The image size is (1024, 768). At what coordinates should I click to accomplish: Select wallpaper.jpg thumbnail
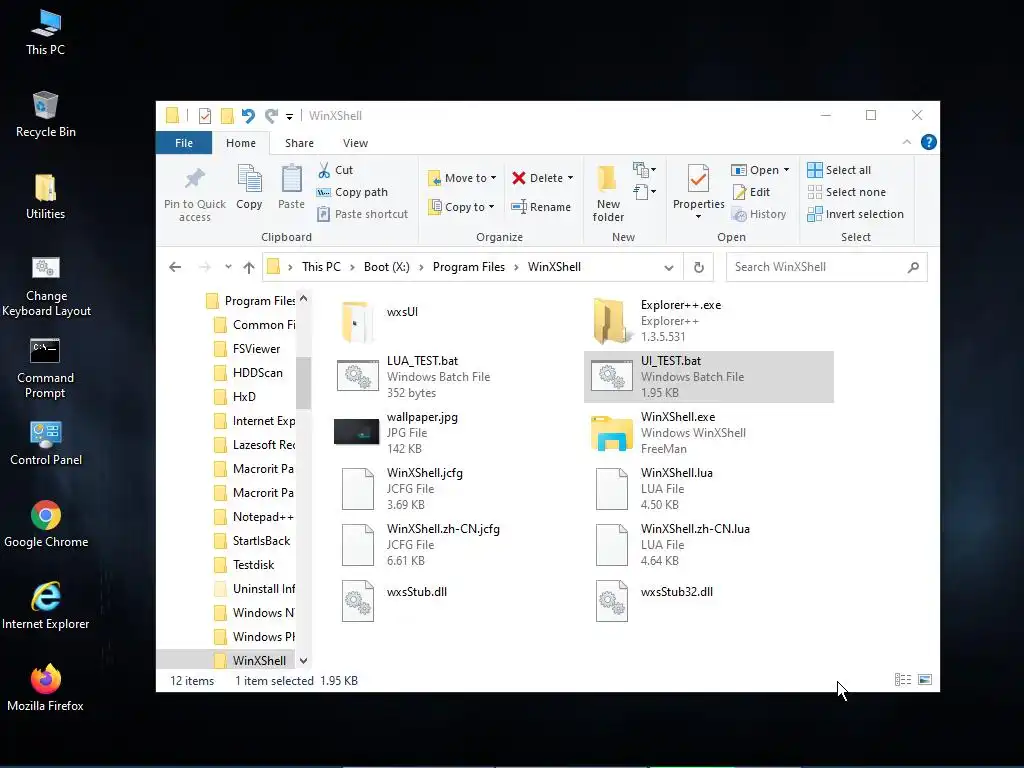pyautogui.click(x=357, y=432)
